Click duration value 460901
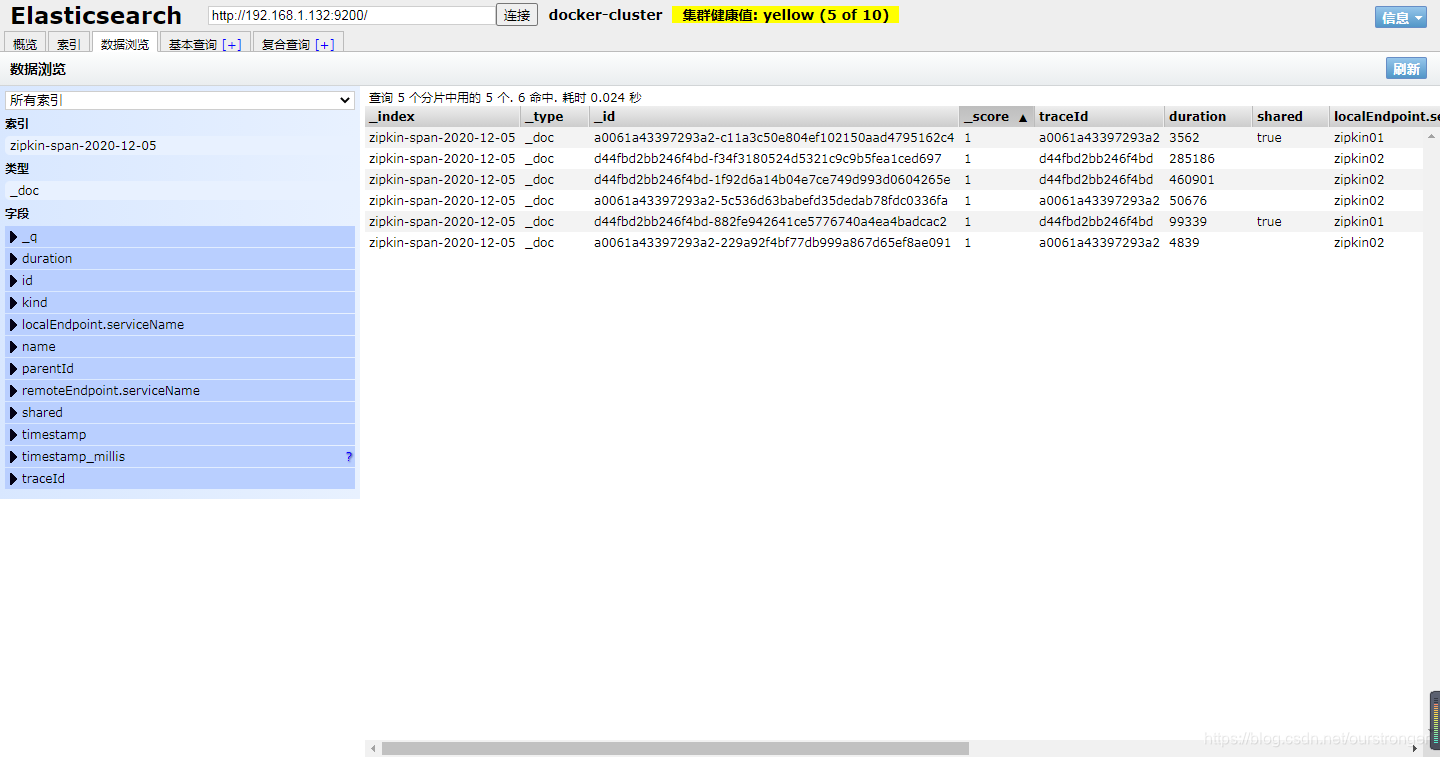1440x757 pixels. coord(1192,180)
